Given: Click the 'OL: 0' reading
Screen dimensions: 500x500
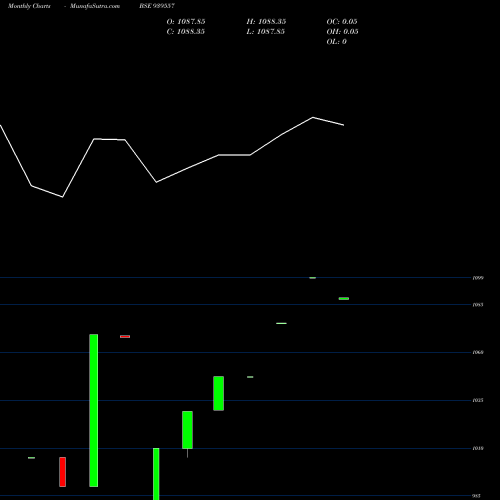Looking at the screenshot, I should [x=337, y=42].
